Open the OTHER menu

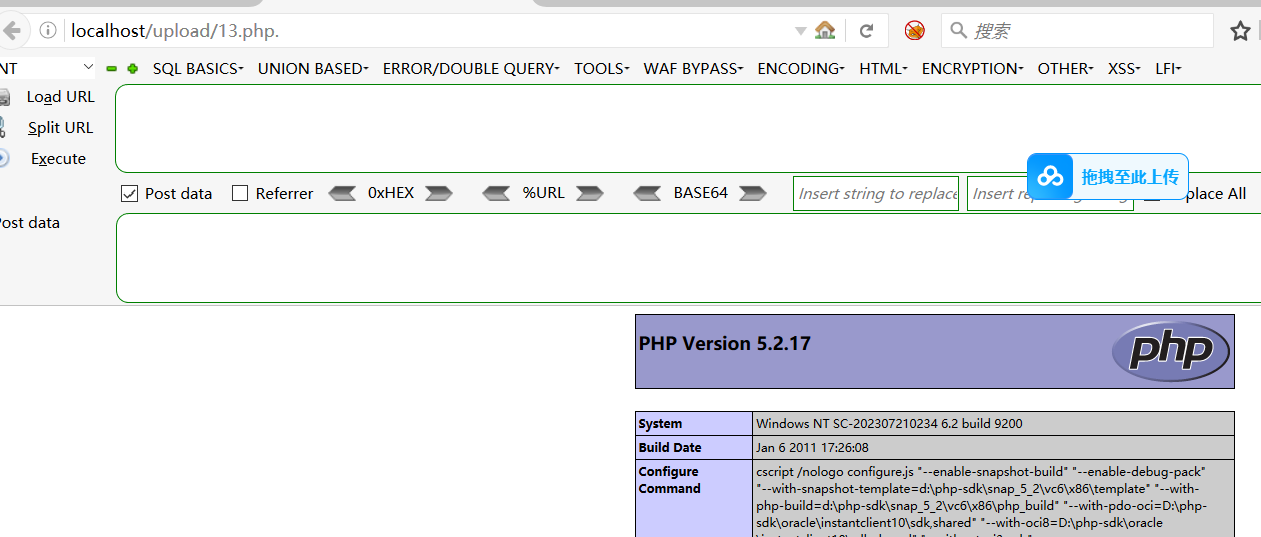[x=1065, y=69]
